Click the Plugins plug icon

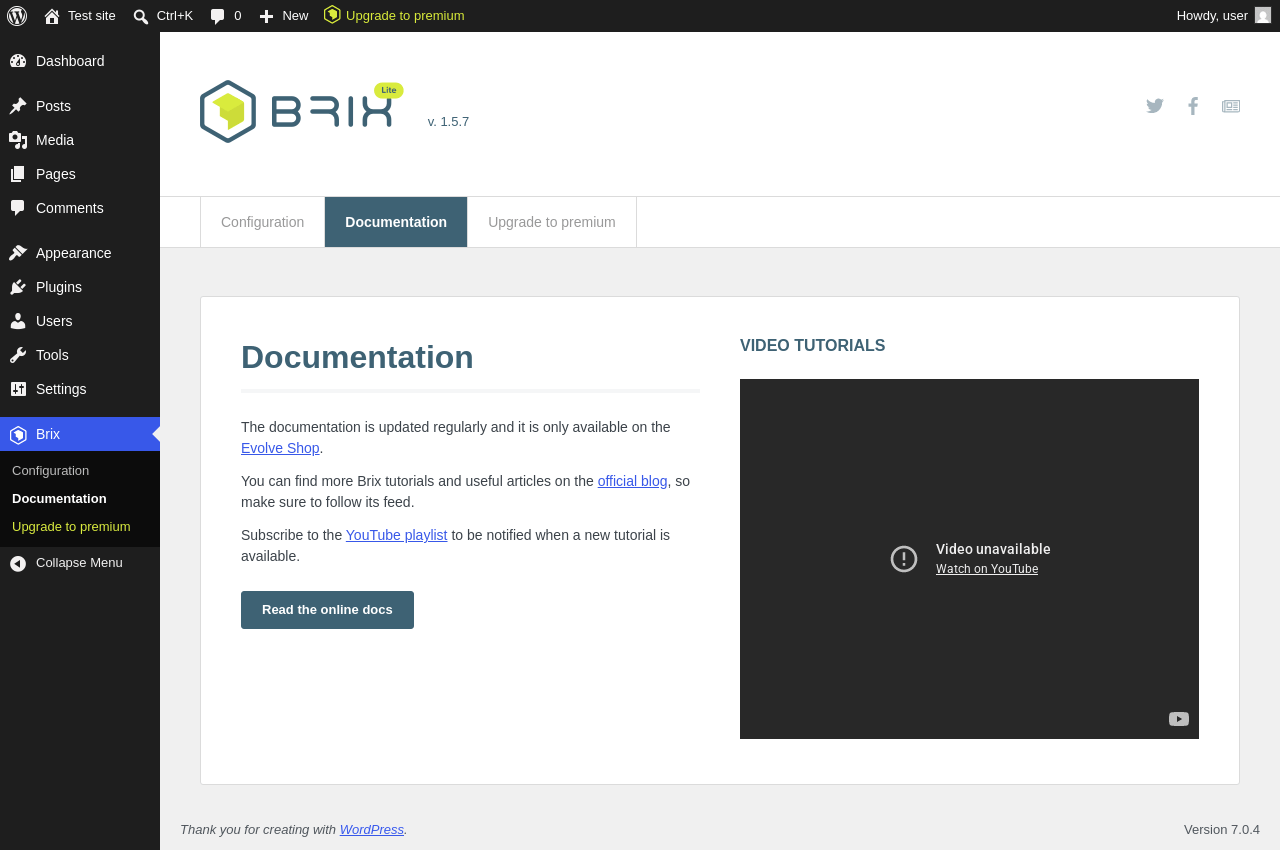click(x=18, y=287)
